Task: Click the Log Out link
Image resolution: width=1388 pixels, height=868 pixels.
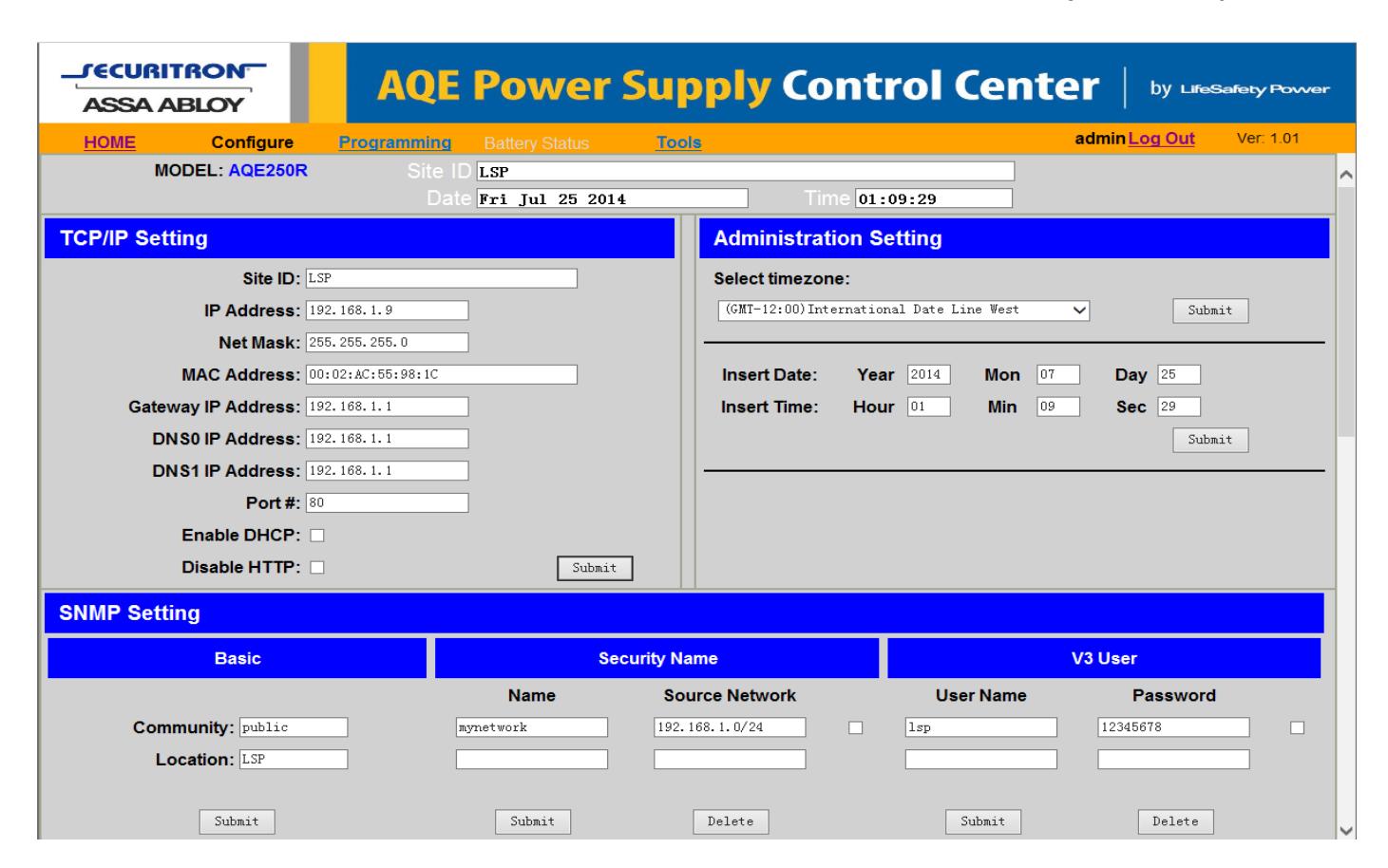Action: point(1161,139)
